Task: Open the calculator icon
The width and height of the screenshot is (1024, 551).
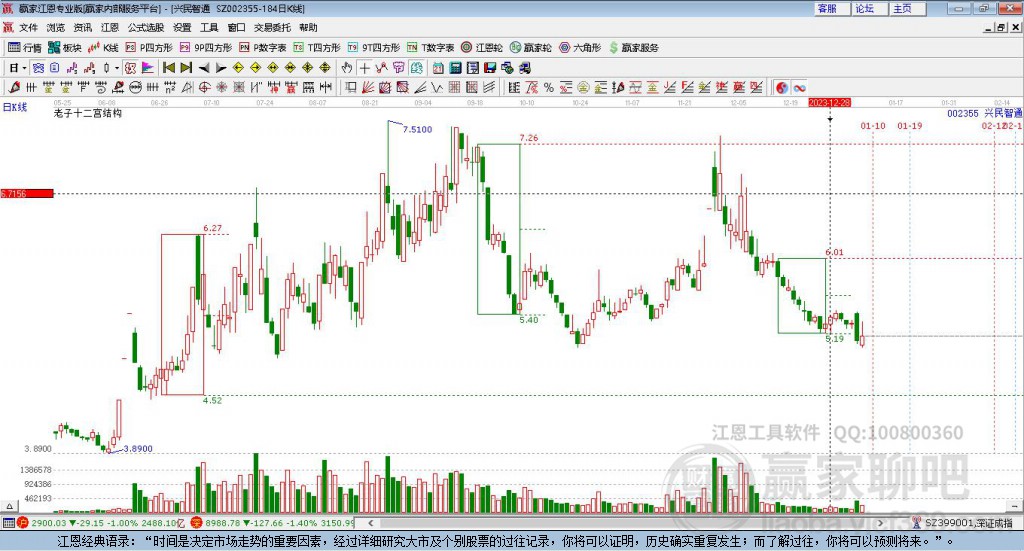Action: pos(455,68)
